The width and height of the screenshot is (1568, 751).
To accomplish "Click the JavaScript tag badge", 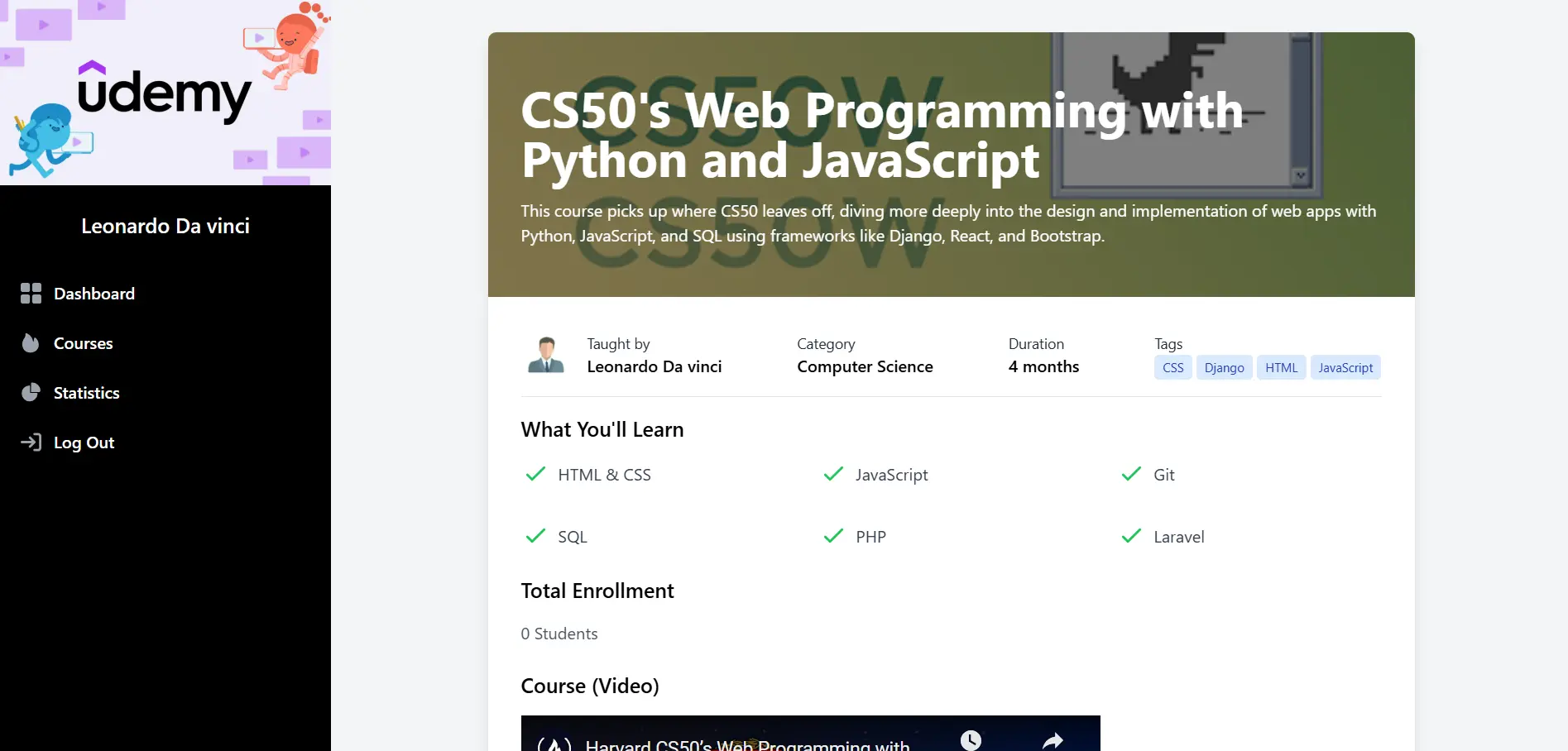I will point(1345,368).
